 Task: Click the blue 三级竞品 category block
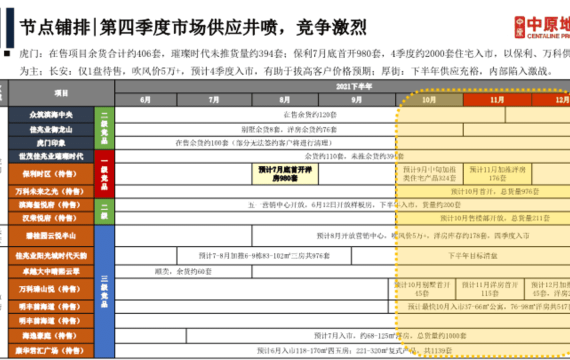(104, 291)
